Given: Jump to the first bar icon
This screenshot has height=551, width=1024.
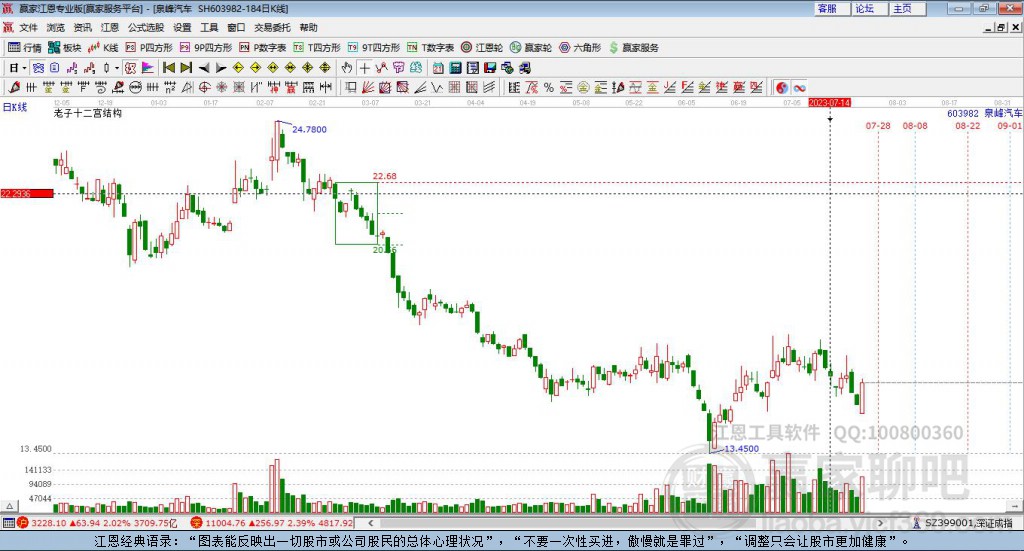Looking at the screenshot, I should pyautogui.click(x=168, y=68).
